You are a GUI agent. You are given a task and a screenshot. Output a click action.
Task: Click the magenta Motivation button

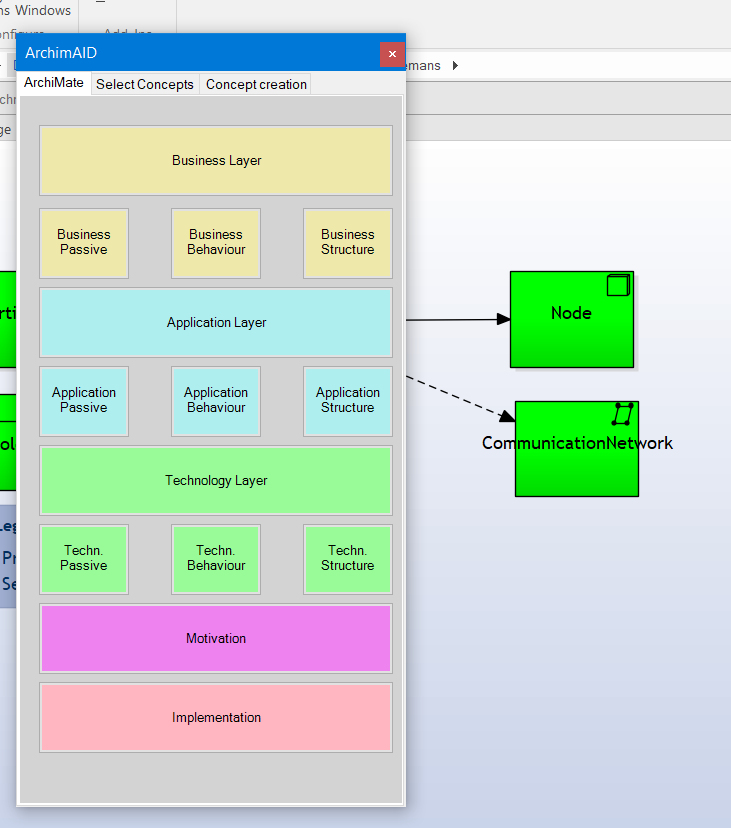pyautogui.click(x=216, y=638)
